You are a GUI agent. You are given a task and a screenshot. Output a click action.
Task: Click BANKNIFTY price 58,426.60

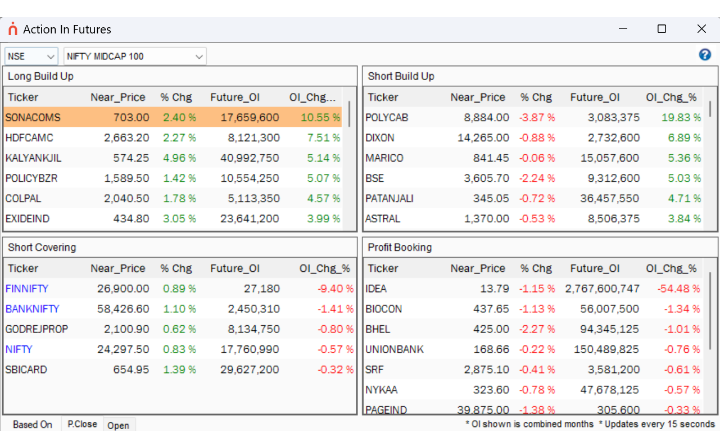point(123,309)
